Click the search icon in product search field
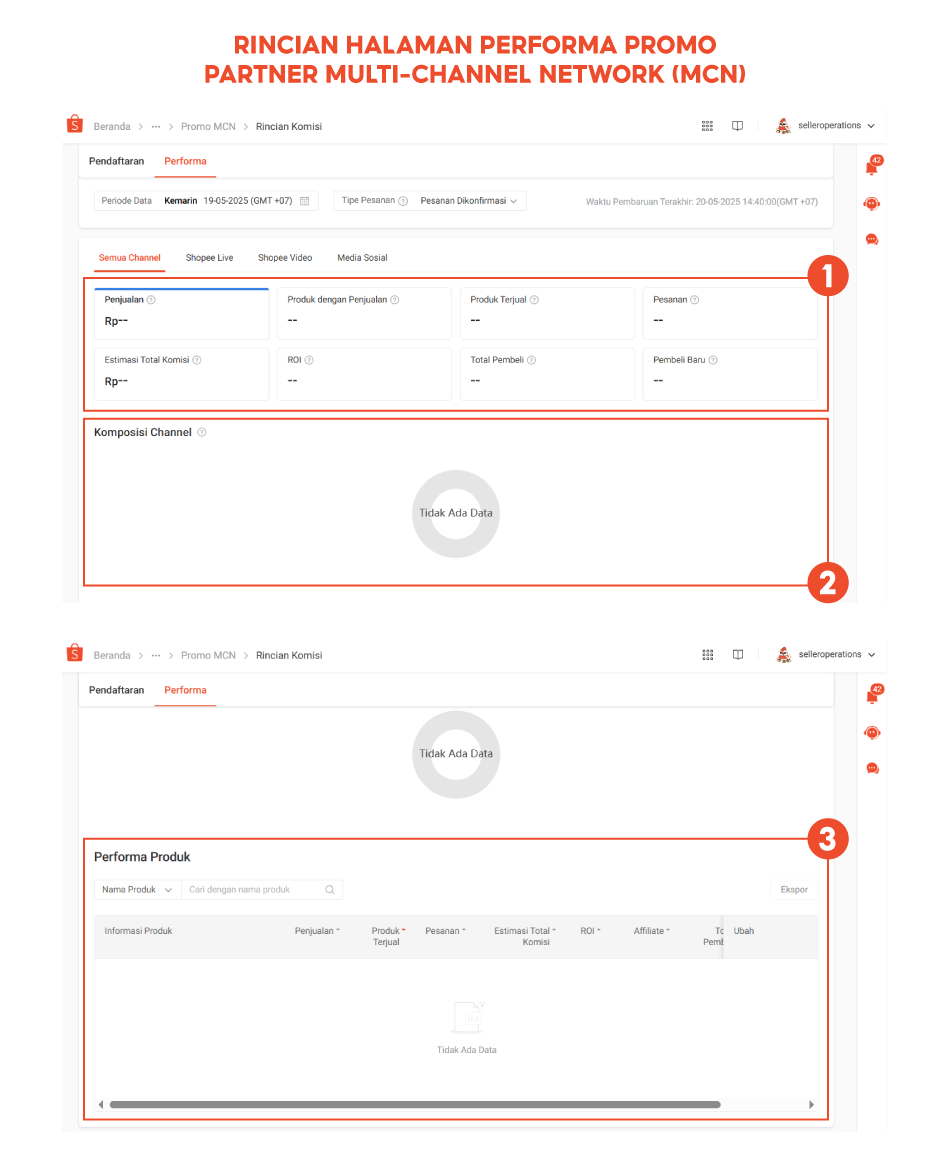Viewport: 950px width, 1167px height. click(x=330, y=889)
